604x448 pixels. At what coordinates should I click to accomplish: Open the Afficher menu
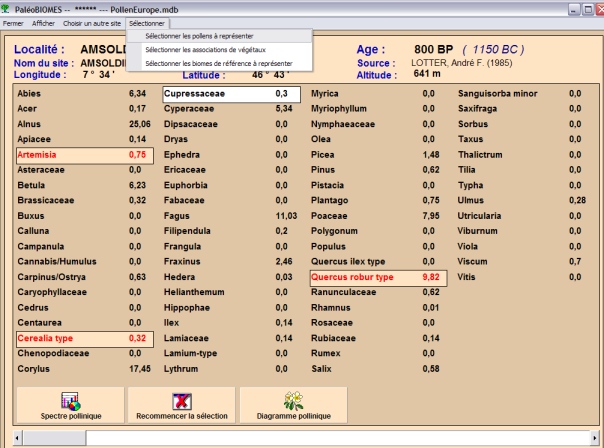pyautogui.click(x=43, y=22)
